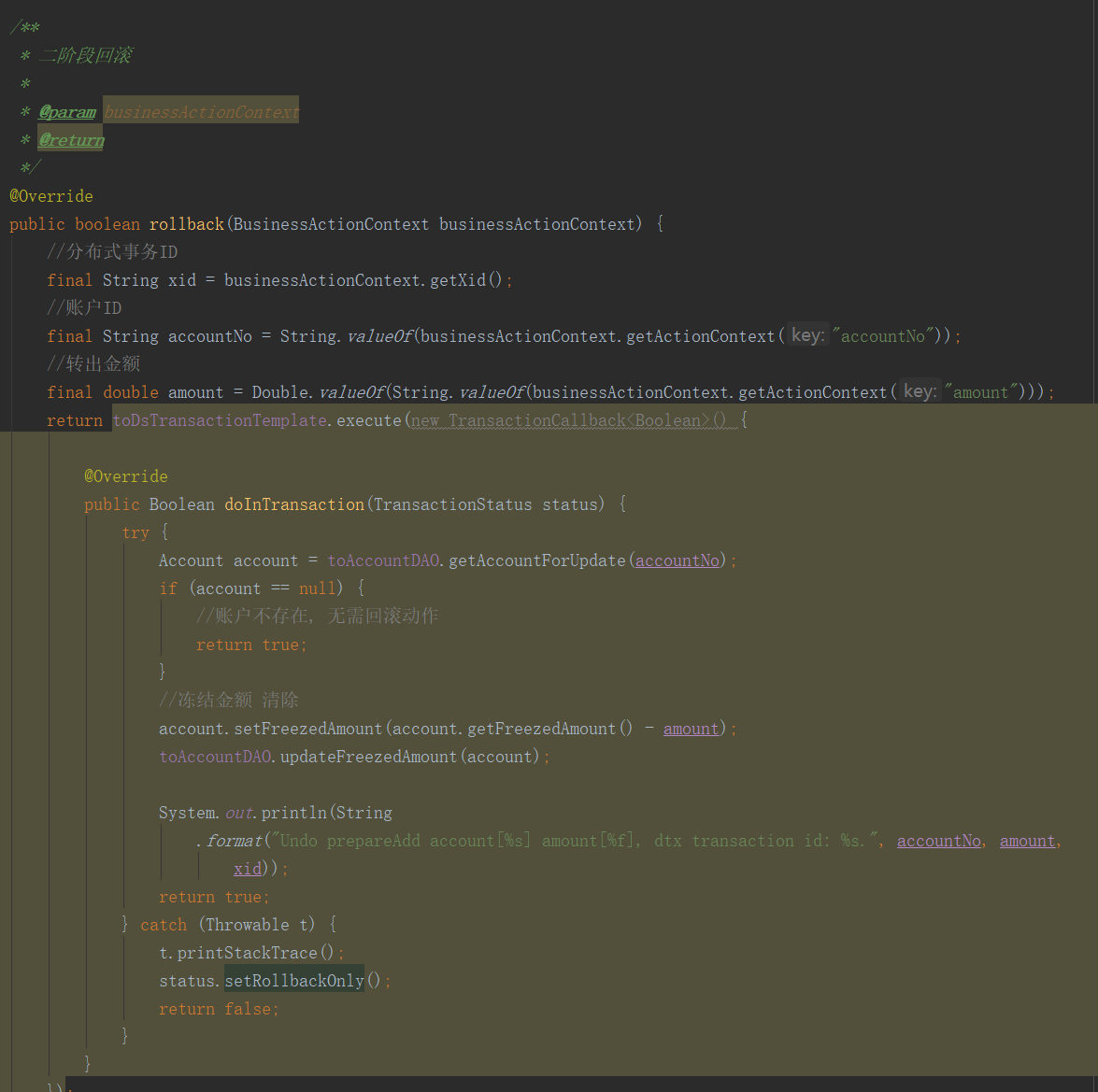1098x1092 pixels.
Task: Click the t.printStackTrace() call
Action: (x=247, y=953)
